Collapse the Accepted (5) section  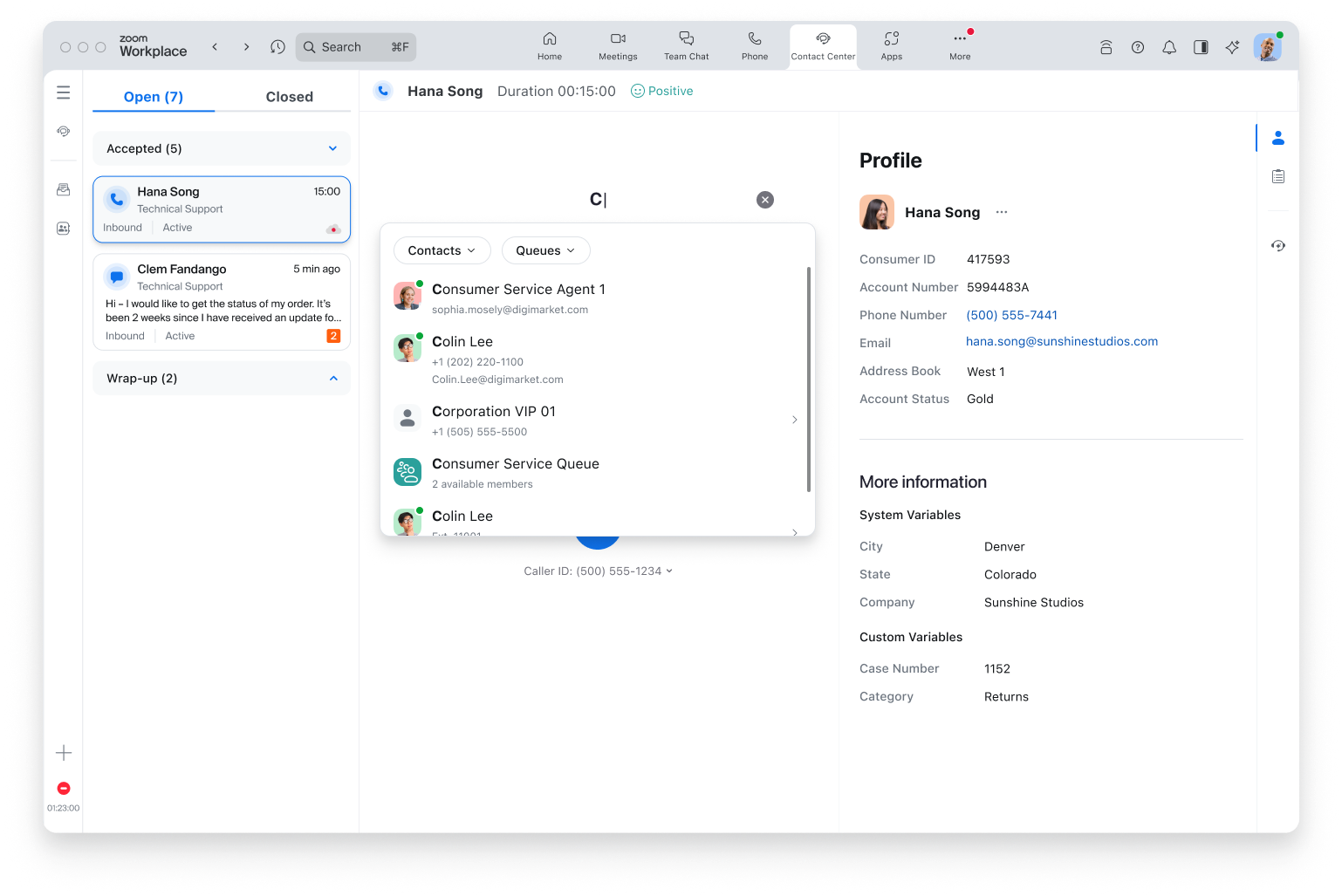[x=332, y=148]
